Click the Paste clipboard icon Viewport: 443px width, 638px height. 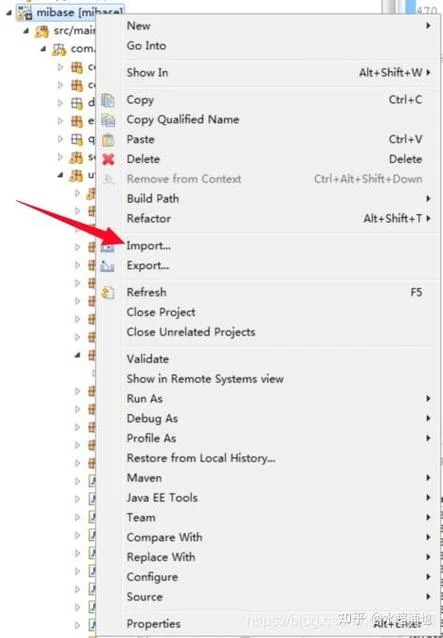[108, 140]
